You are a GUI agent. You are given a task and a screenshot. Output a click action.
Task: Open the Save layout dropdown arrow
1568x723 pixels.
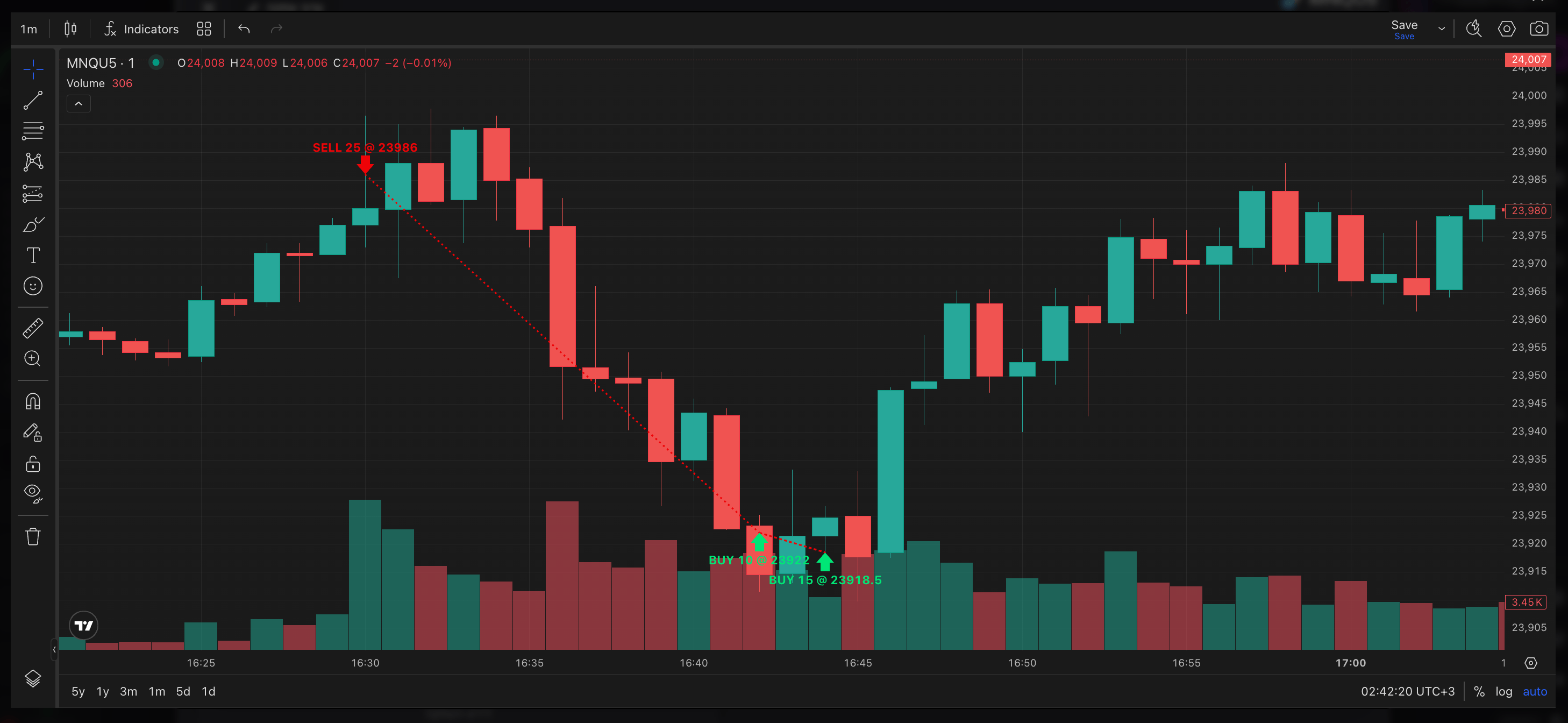tap(1441, 29)
